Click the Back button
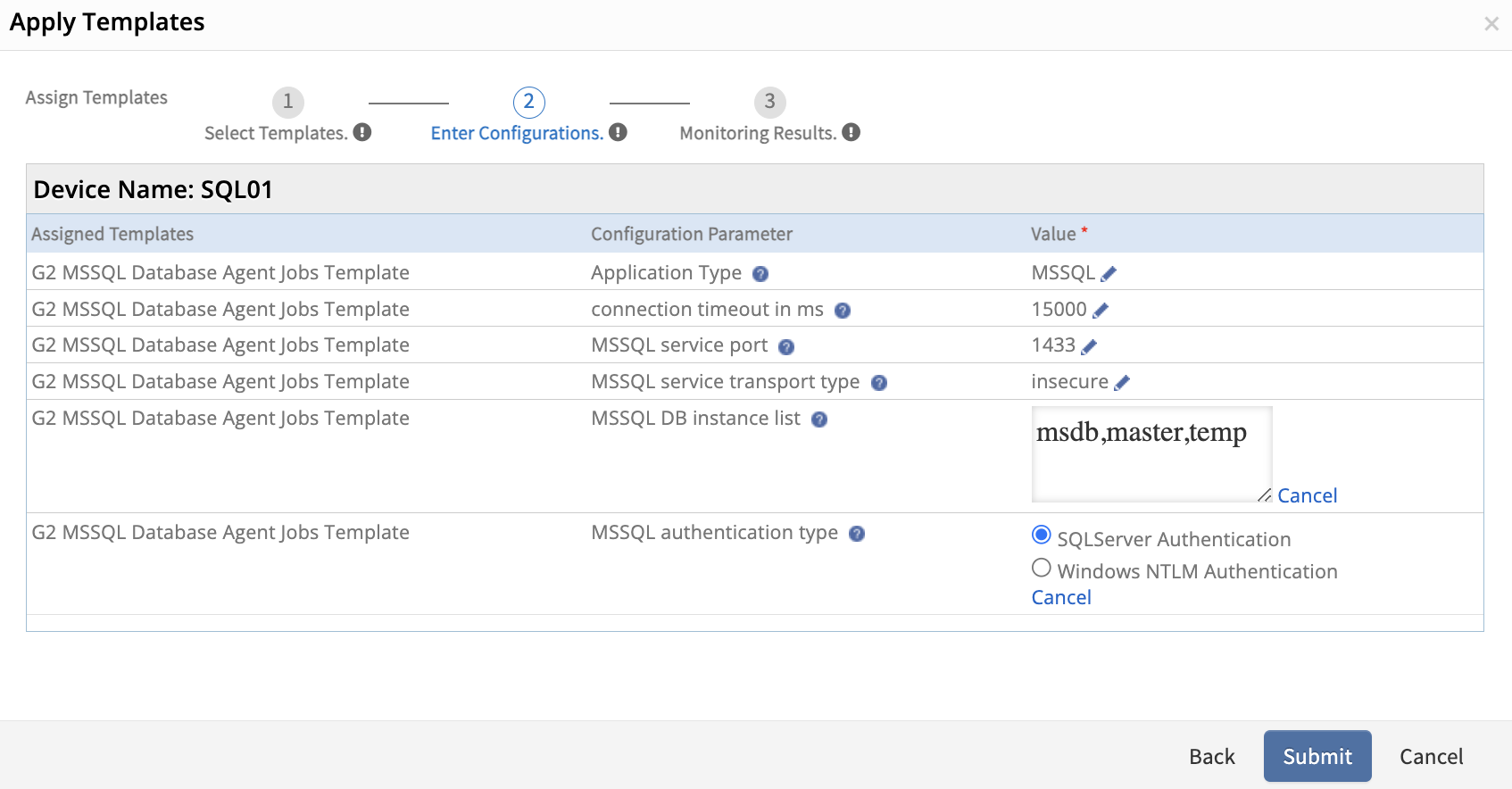Viewport: 1512px width, 789px height. pos(1211,757)
